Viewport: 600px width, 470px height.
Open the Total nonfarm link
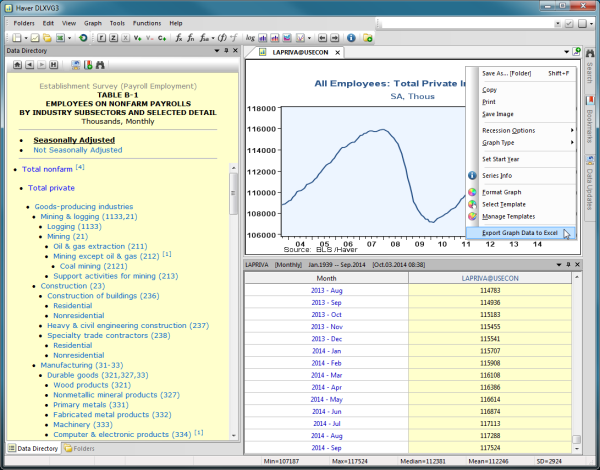pos(47,169)
